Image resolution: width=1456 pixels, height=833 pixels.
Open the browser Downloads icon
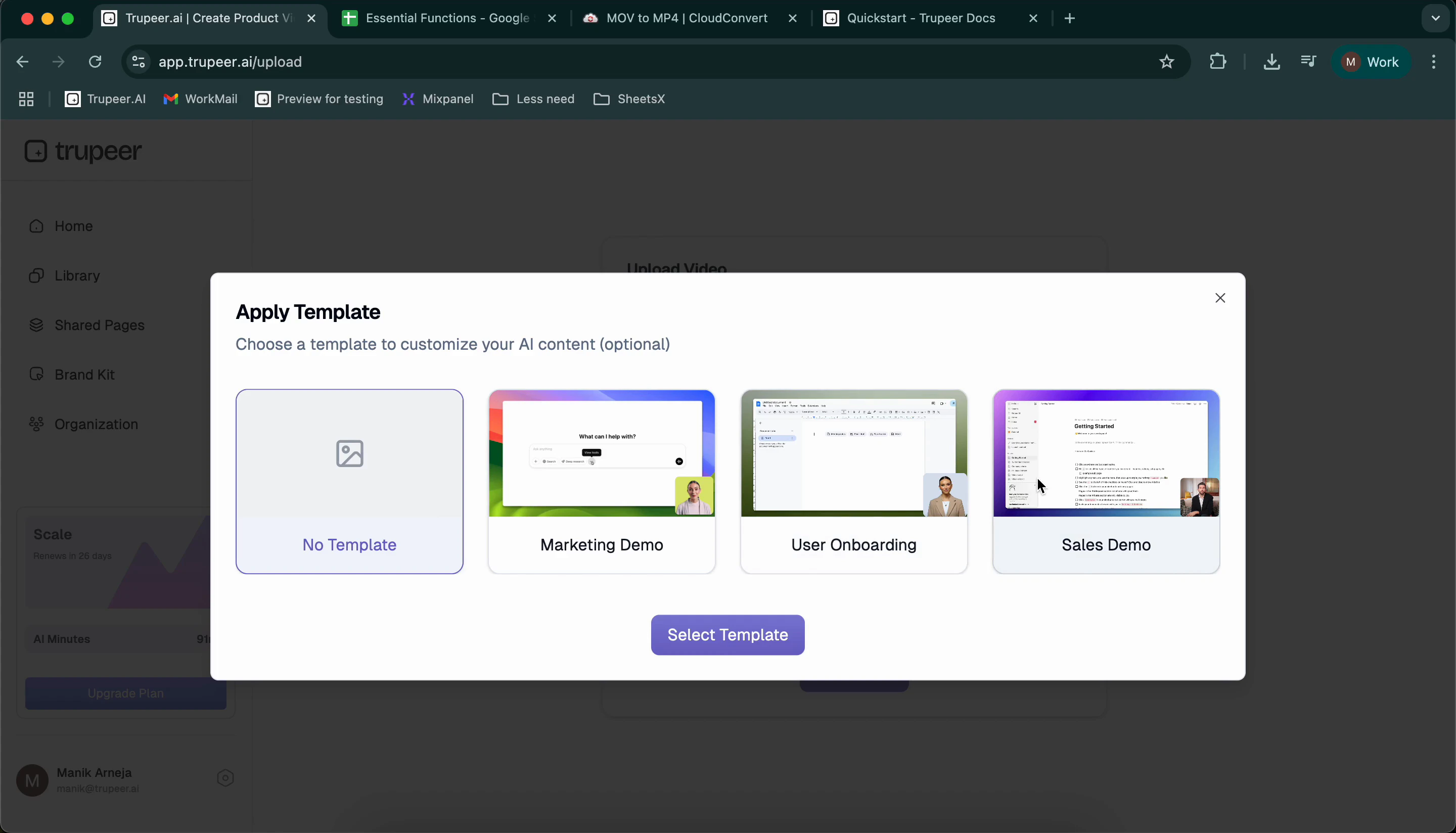point(1272,61)
